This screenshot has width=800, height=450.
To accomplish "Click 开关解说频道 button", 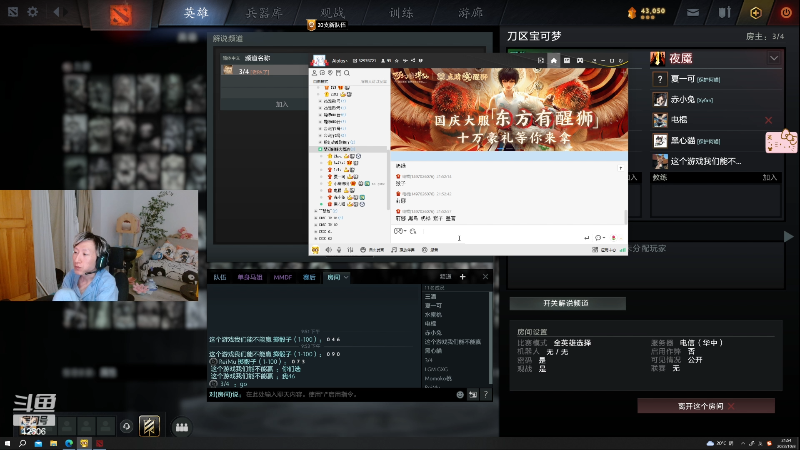I will coord(567,303).
